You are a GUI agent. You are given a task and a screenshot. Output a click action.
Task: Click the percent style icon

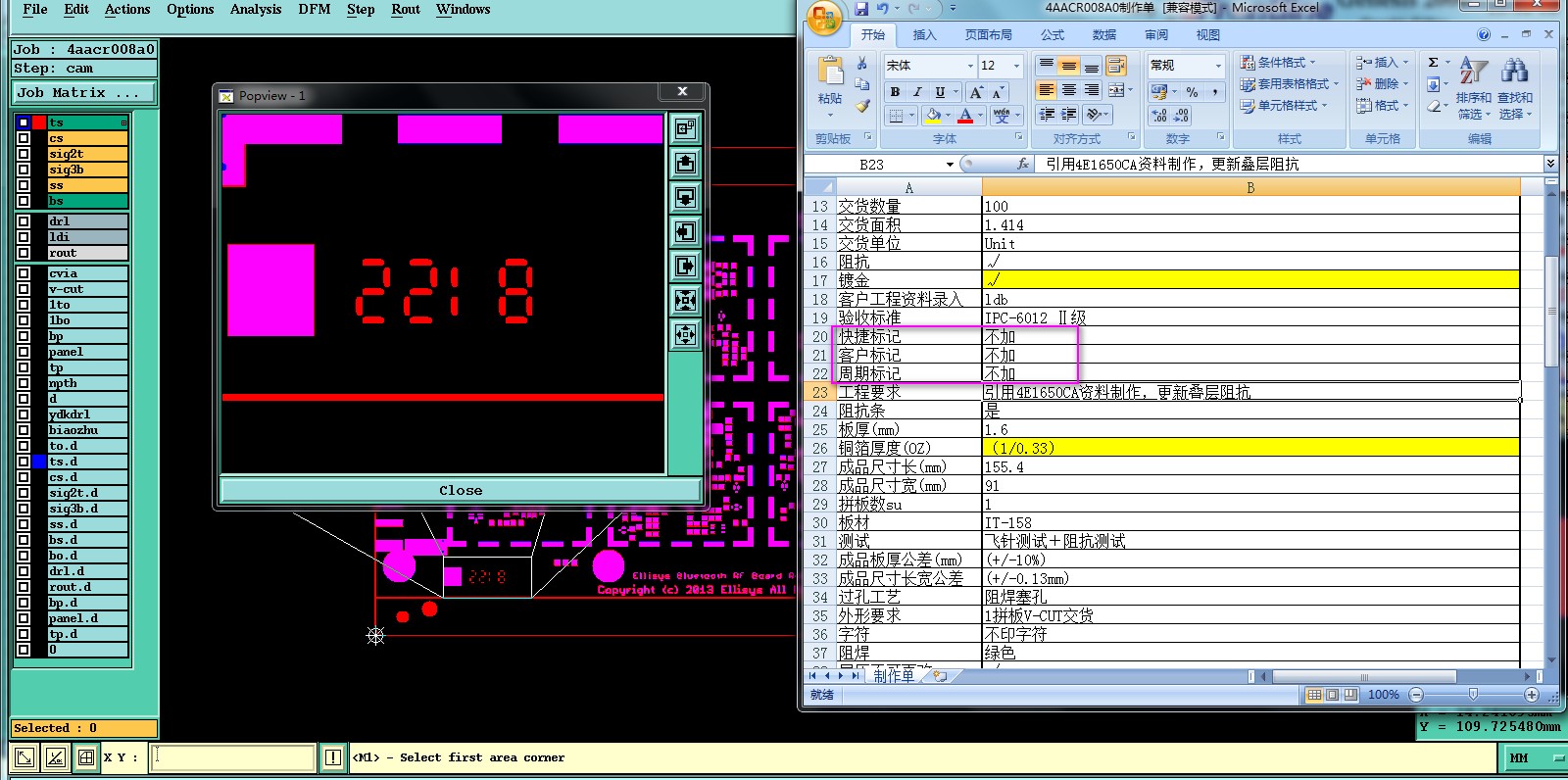point(1192,91)
